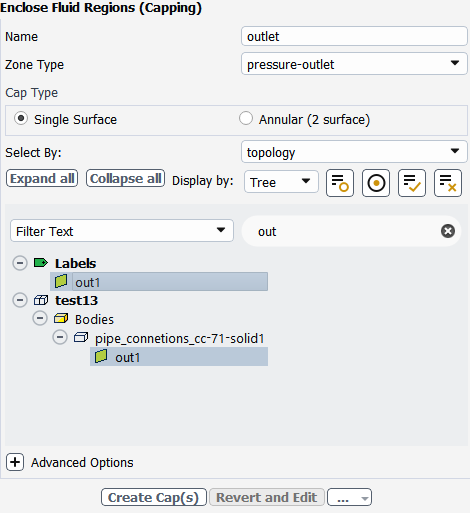Select out1 row under pipe_connetions body

point(179,356)
